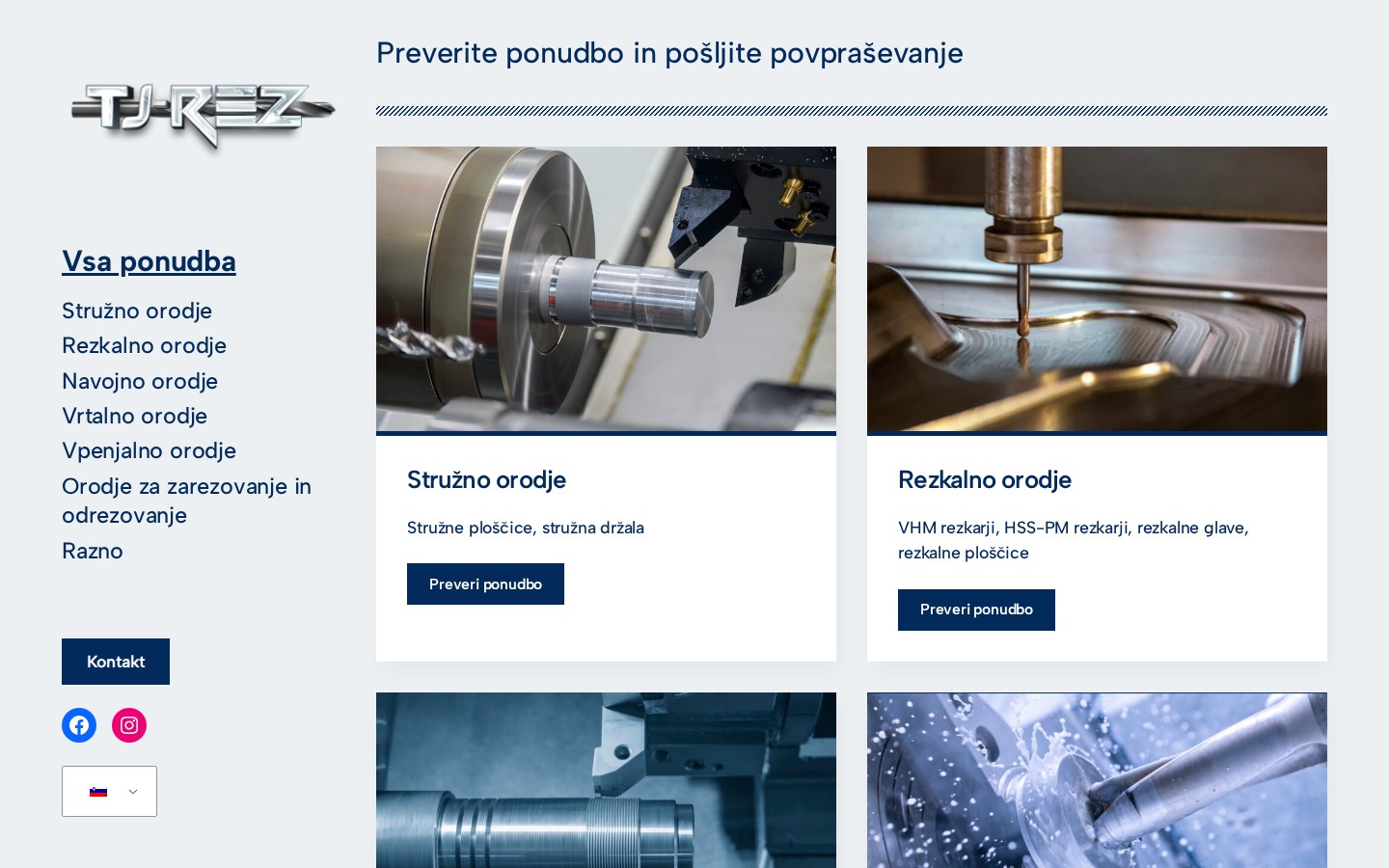
Task: Open Navojno orodje sidebar menu item
Action: (140, 381)
